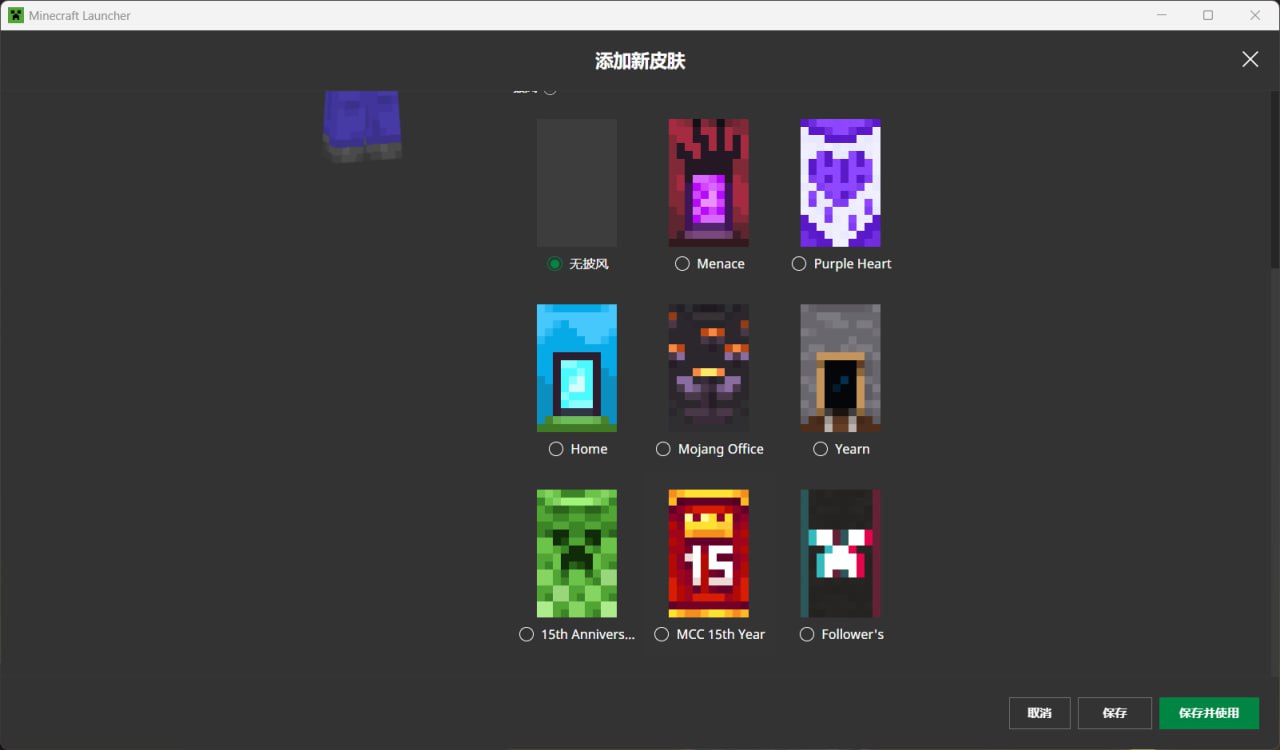This screenshot has width=1280, height=750.
Task: Click the Purple Heart cape image
Action: point(840,183)
